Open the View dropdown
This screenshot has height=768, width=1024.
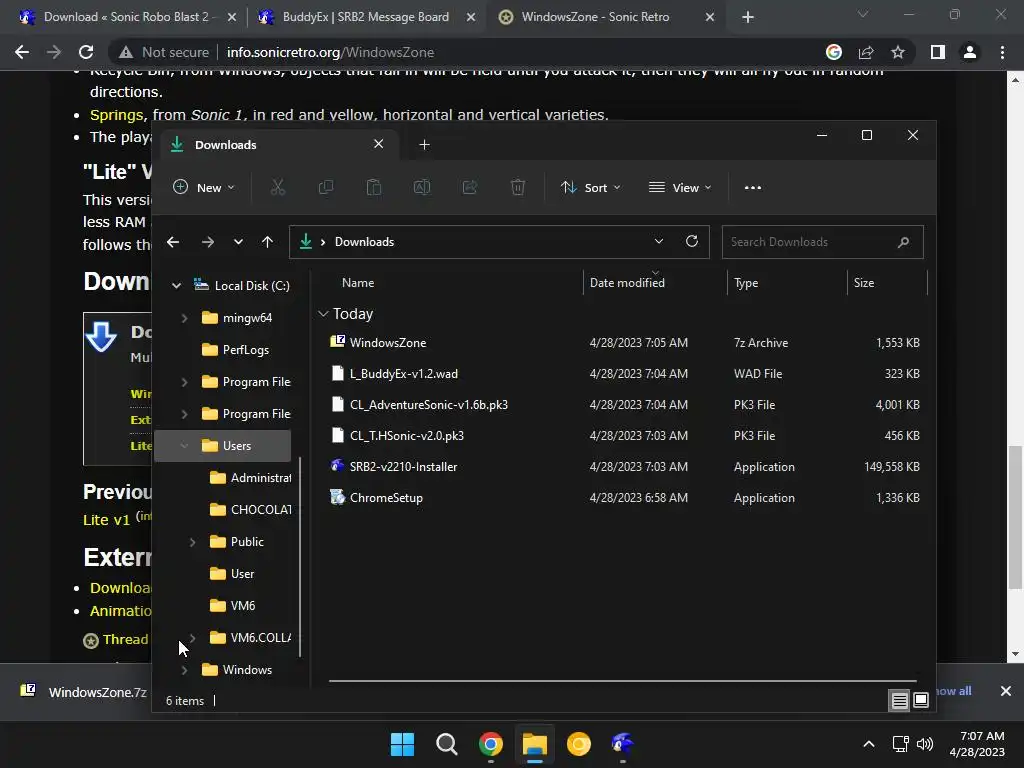click(680, 187)
